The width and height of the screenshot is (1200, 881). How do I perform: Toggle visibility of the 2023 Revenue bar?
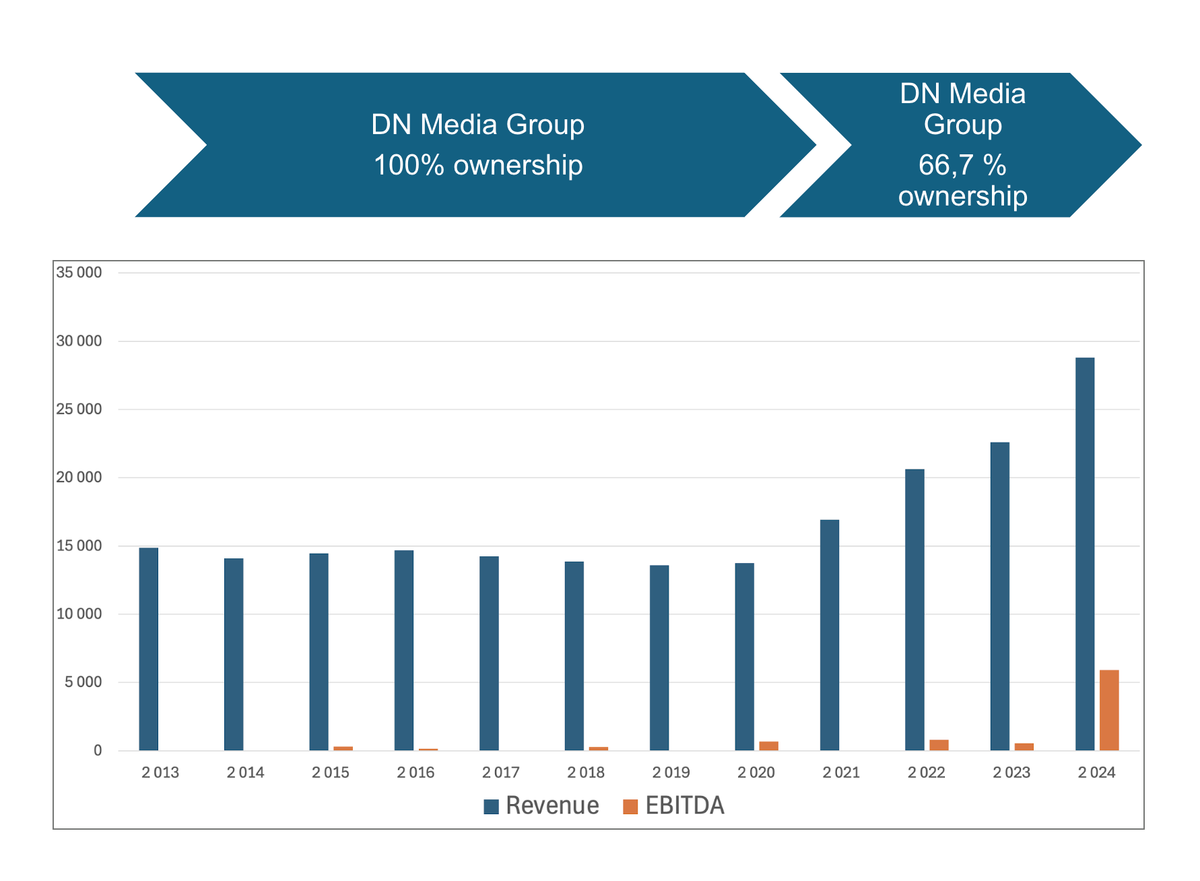[999, 595]
